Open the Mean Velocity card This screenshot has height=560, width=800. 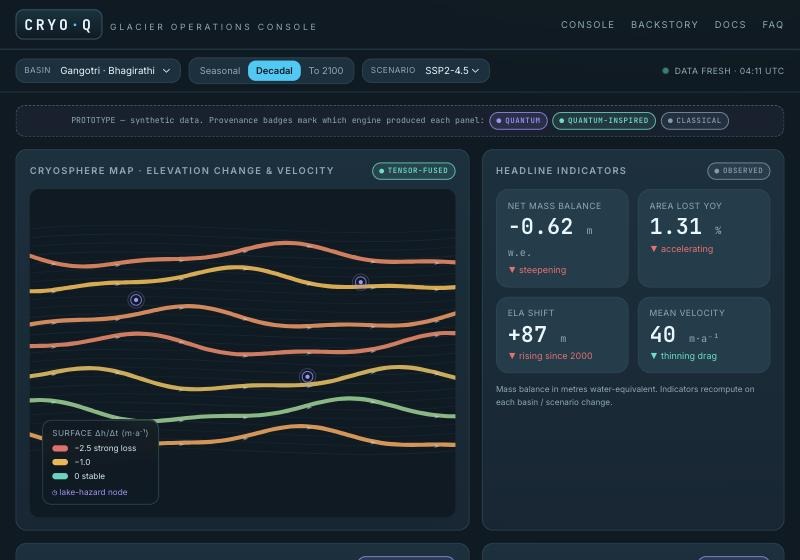[704, 335]
